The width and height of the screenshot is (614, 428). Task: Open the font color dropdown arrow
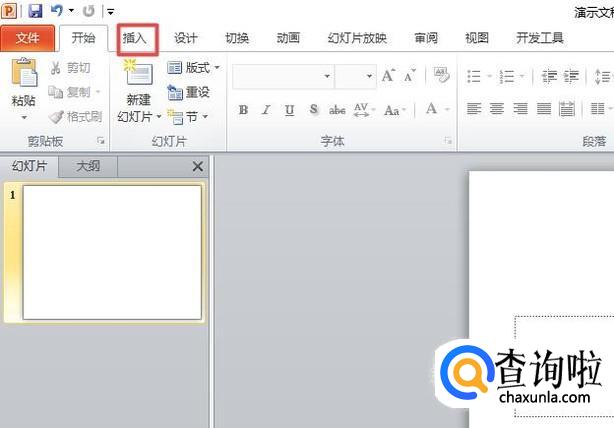click(x=447, y=109)
